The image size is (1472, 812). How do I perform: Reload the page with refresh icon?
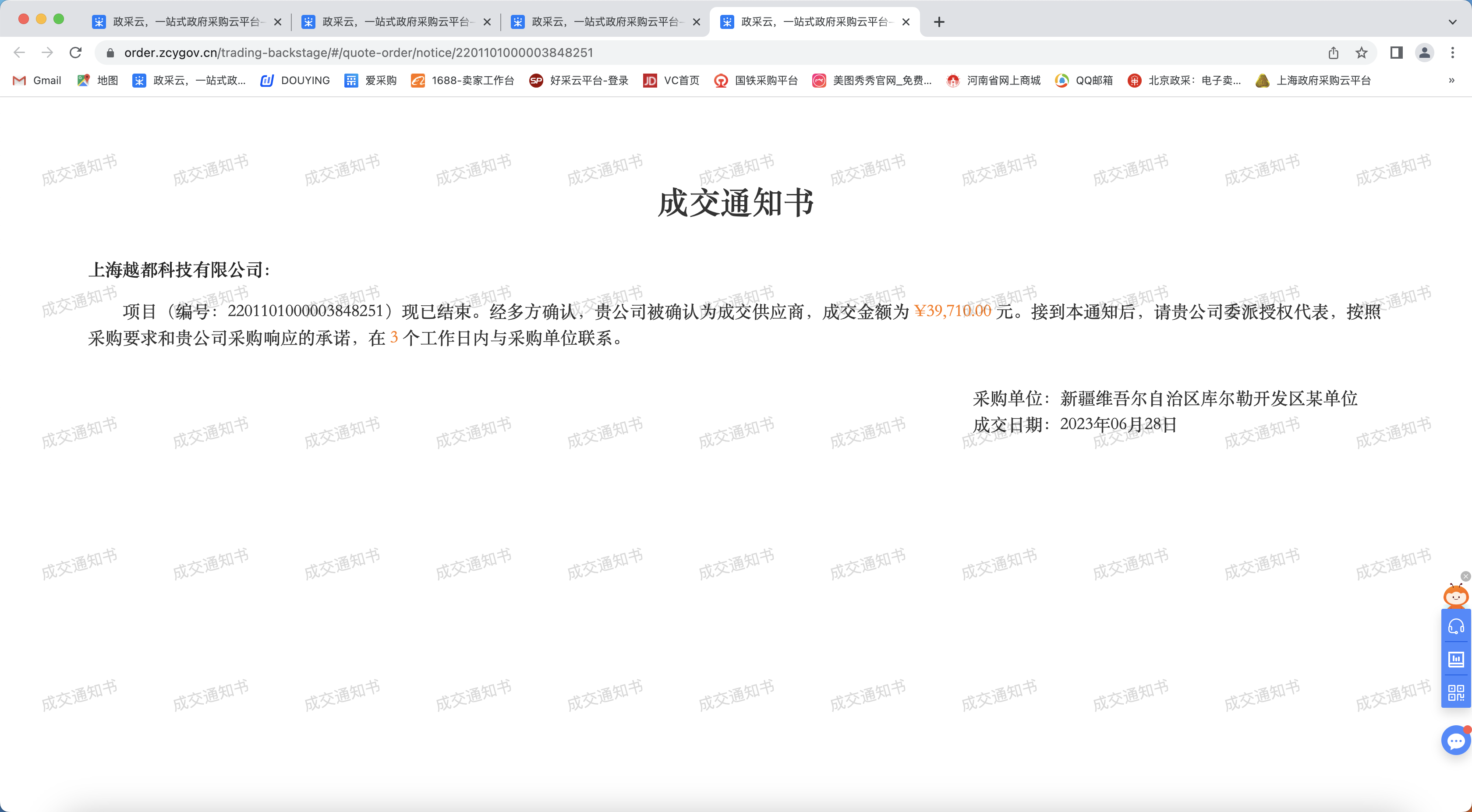pyautogui.click(x=75, y=53)
